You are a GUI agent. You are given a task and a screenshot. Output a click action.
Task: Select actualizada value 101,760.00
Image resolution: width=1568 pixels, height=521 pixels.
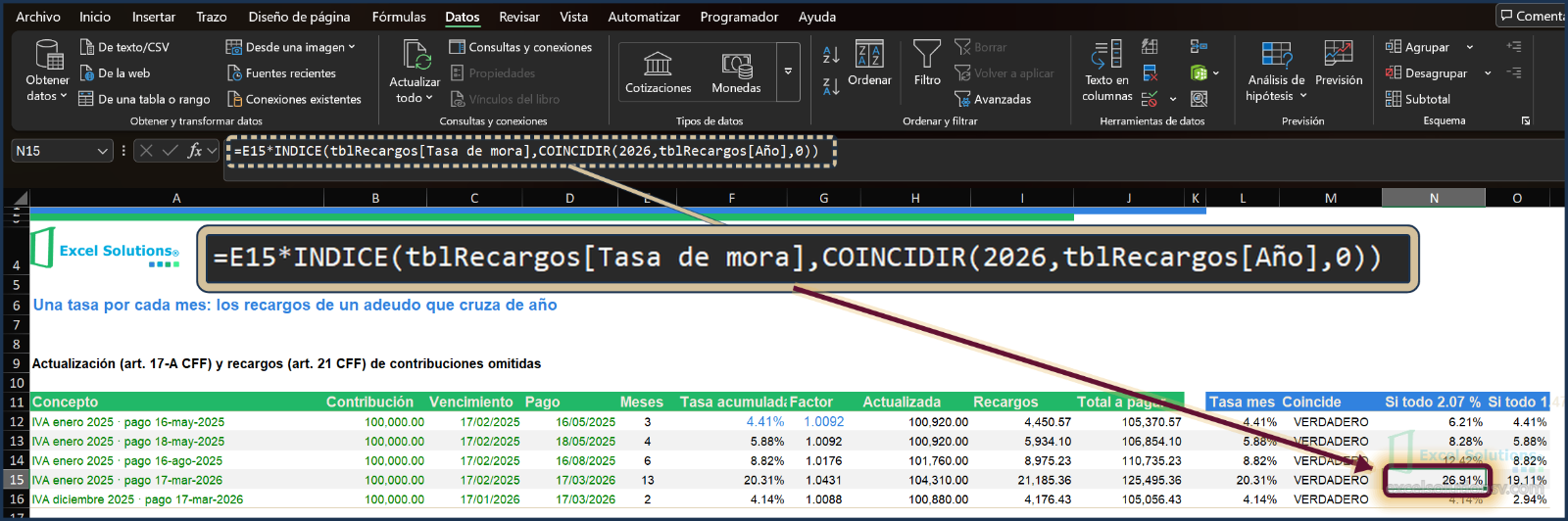tap(915, 460)
